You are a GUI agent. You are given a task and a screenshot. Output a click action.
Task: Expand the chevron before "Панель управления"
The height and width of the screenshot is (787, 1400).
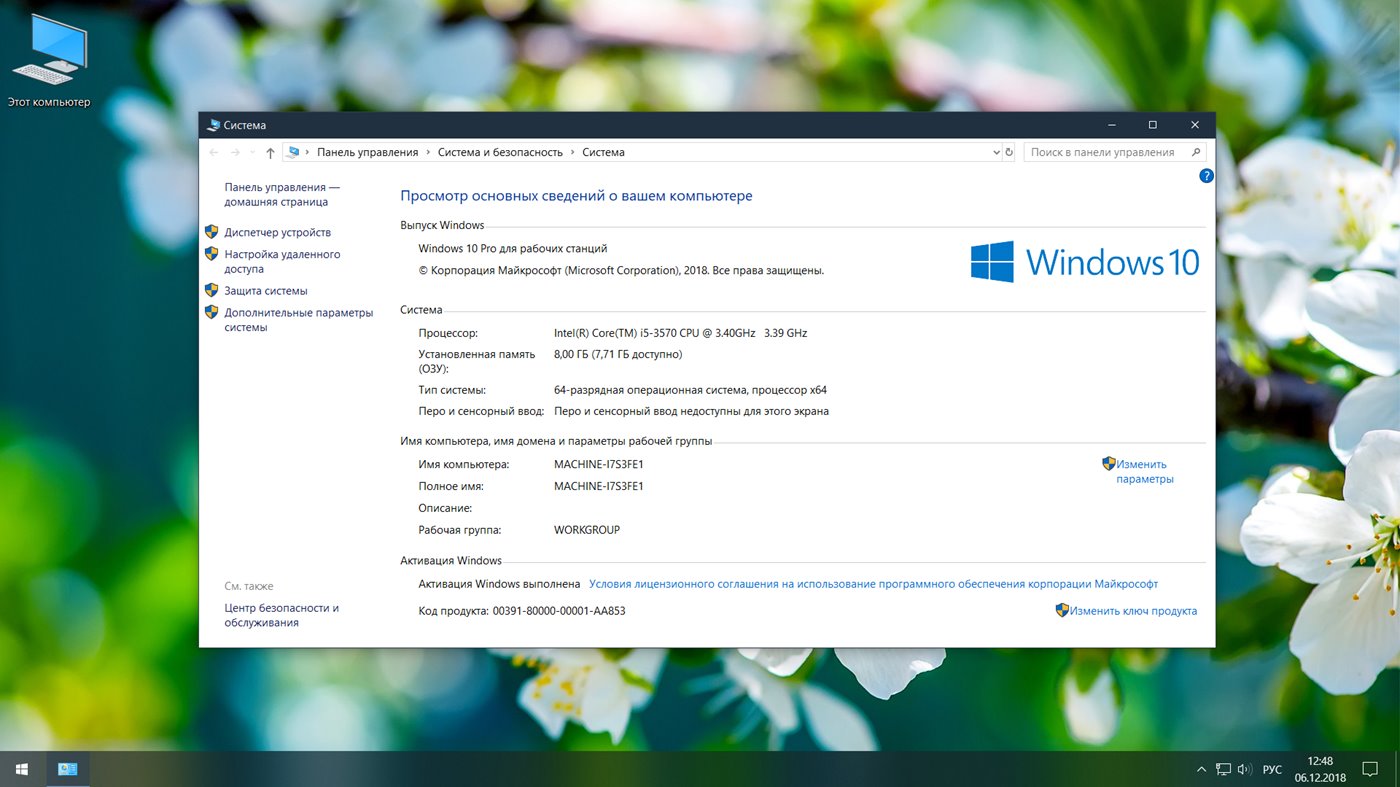click(308, 152)
